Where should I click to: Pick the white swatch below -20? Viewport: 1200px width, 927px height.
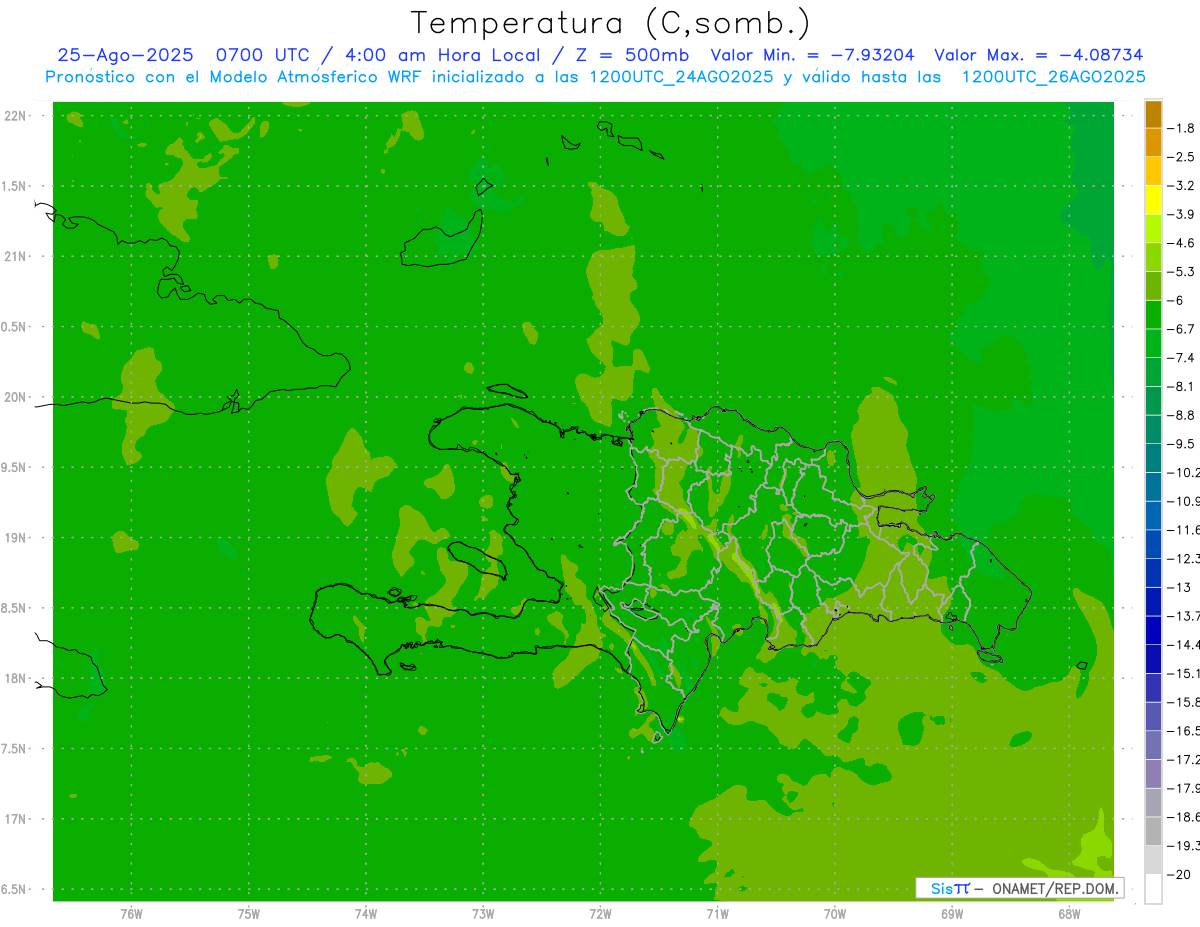pyautogui.click(x=1153, y=889)
